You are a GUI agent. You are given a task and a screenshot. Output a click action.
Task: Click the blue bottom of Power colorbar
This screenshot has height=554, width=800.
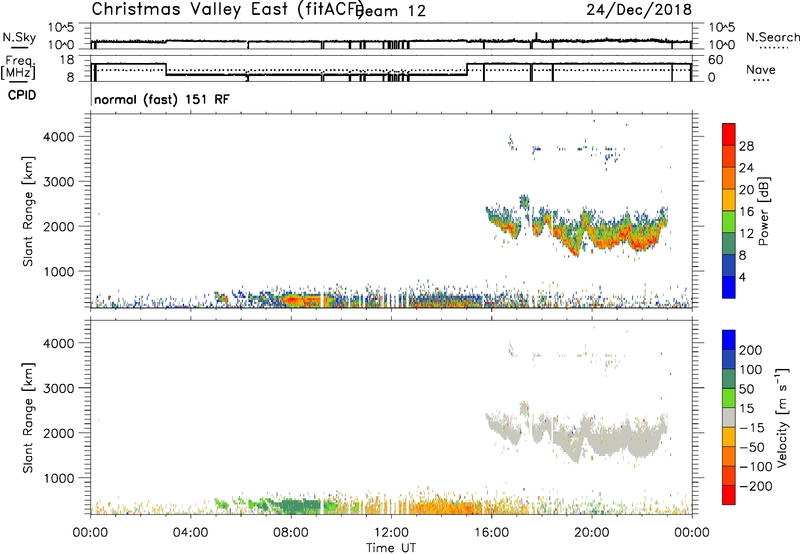point(729,286)
